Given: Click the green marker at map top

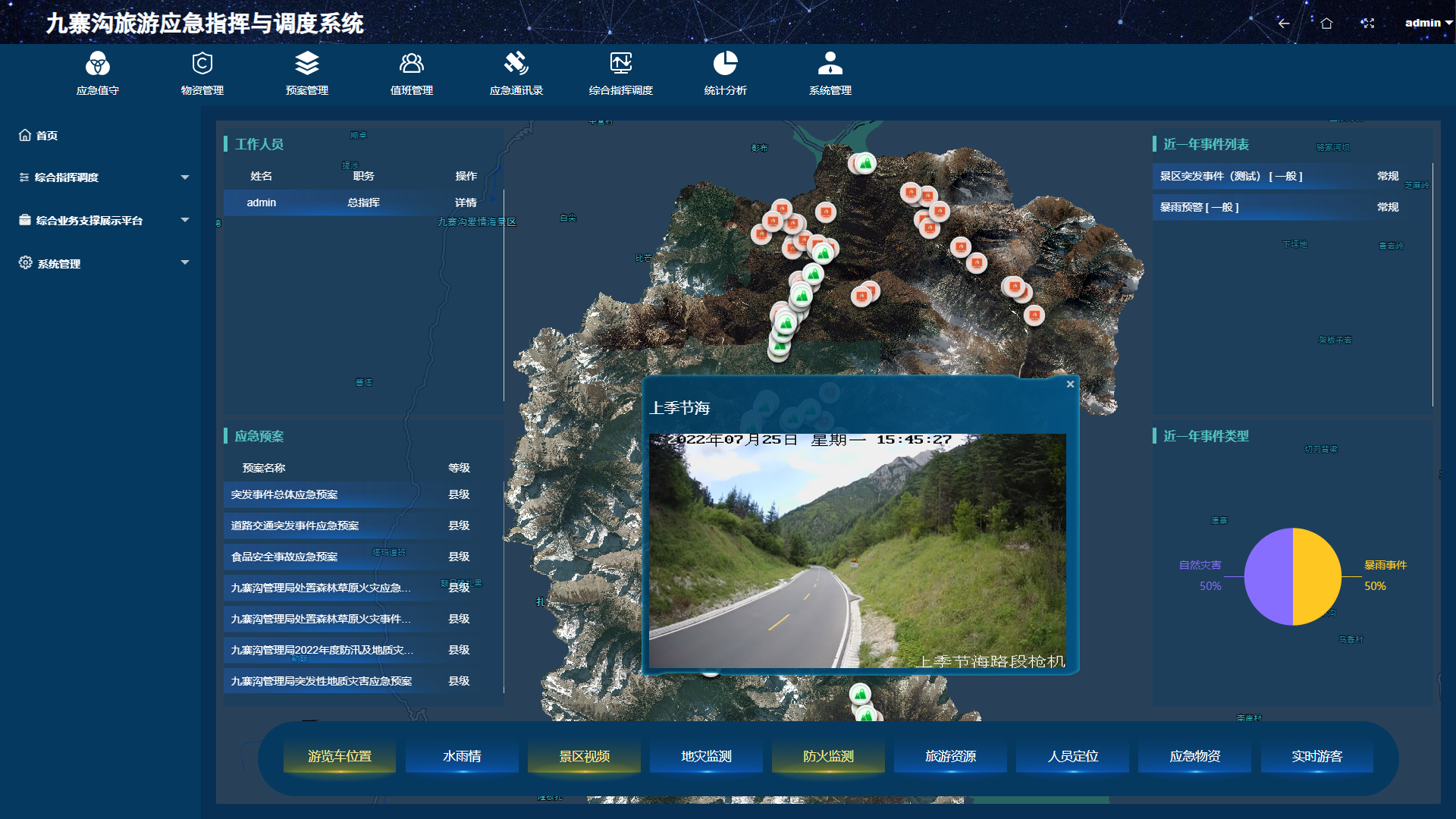Looking at the screenshot, I should [x=865, y=163].
